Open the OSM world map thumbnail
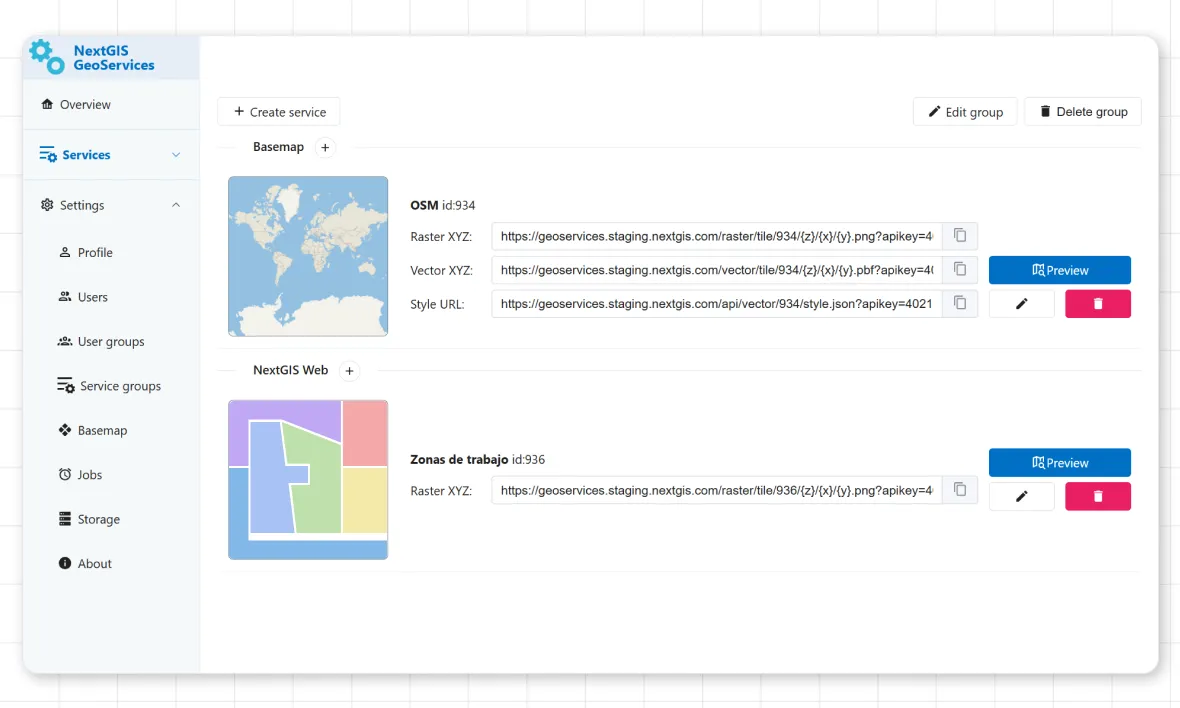 coord(308,256)
